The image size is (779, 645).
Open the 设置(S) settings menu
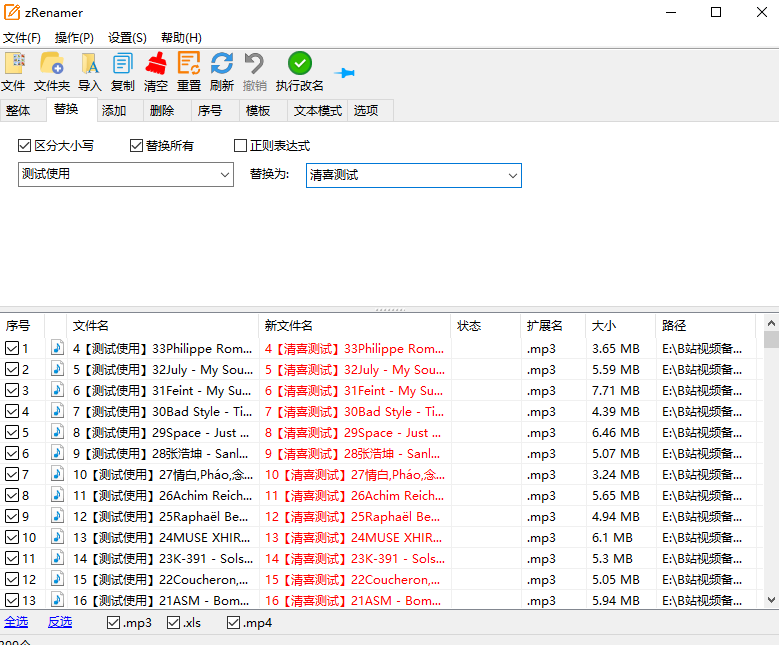(x=127, y=38)
